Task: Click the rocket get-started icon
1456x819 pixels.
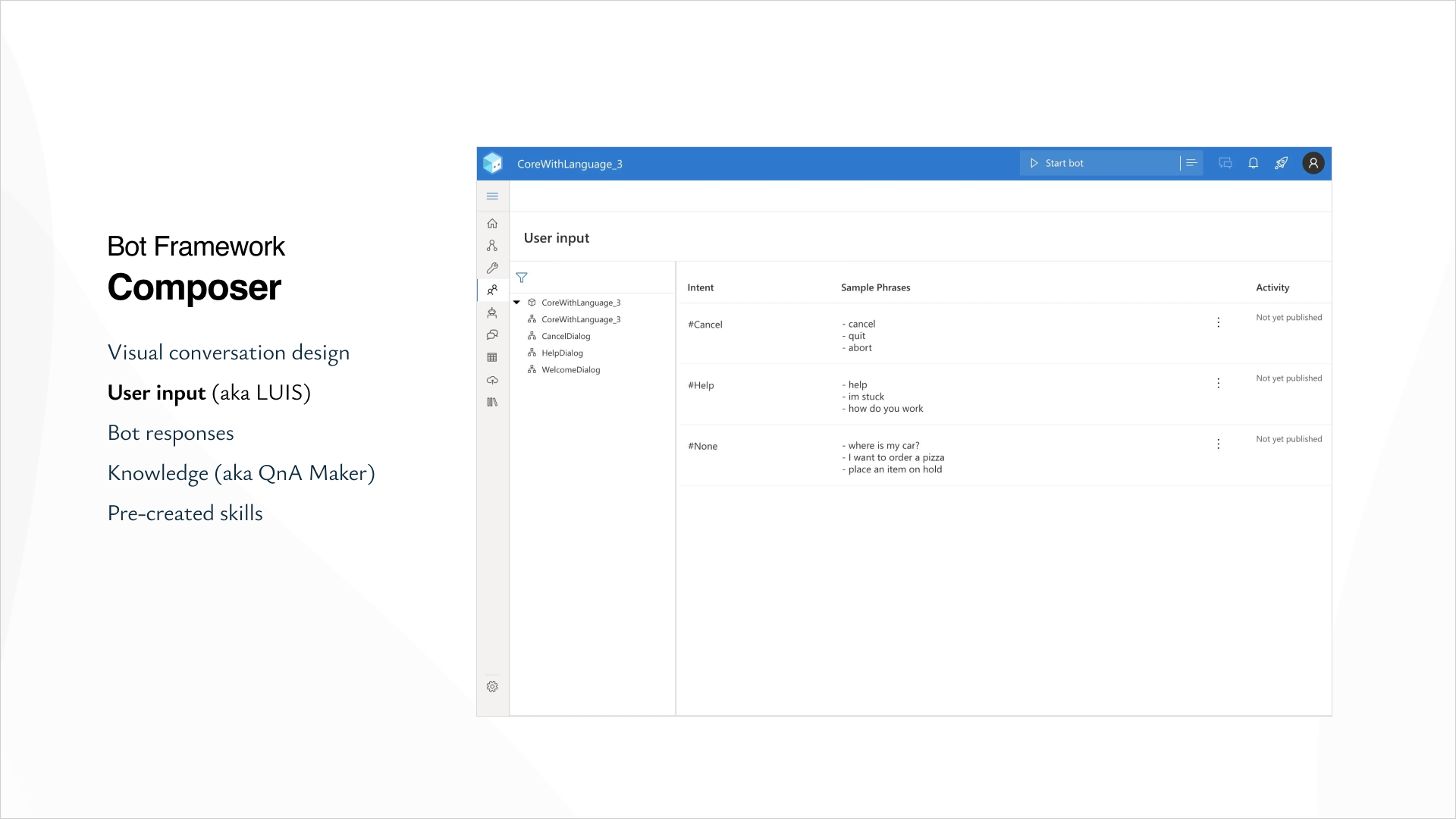Action: pos(1282,163)
